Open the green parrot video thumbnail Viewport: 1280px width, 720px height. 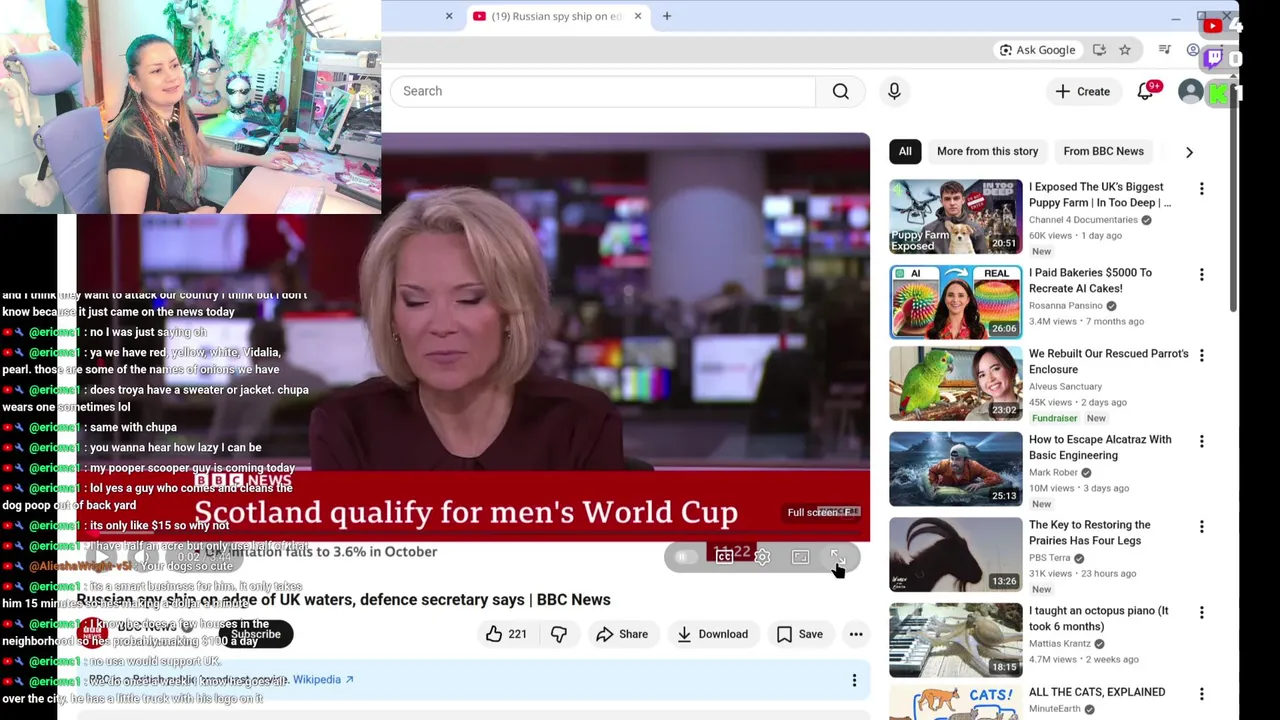click(x=956, y=383)
